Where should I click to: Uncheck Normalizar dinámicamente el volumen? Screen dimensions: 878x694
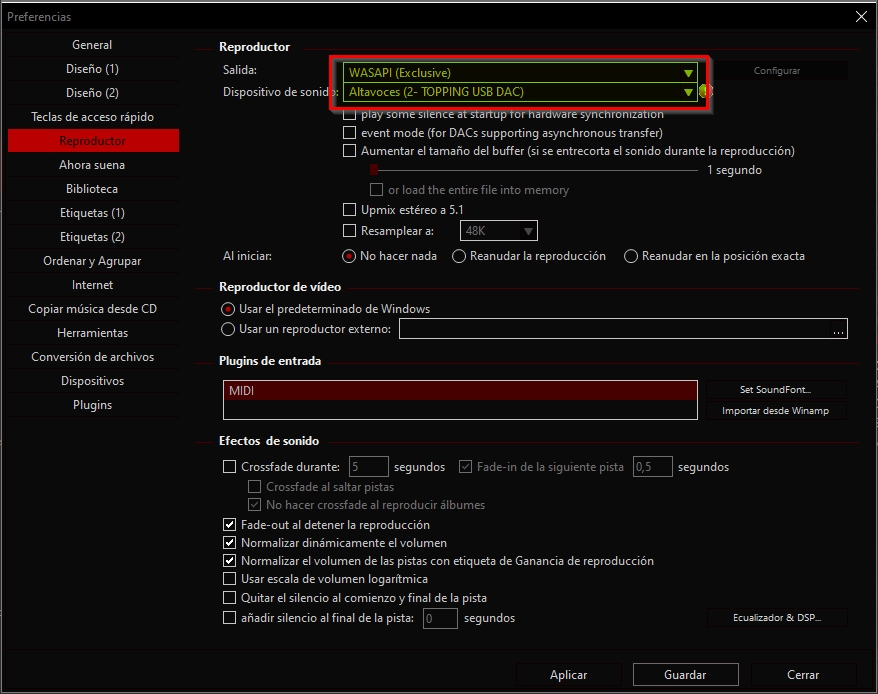(x=230, y=543)
